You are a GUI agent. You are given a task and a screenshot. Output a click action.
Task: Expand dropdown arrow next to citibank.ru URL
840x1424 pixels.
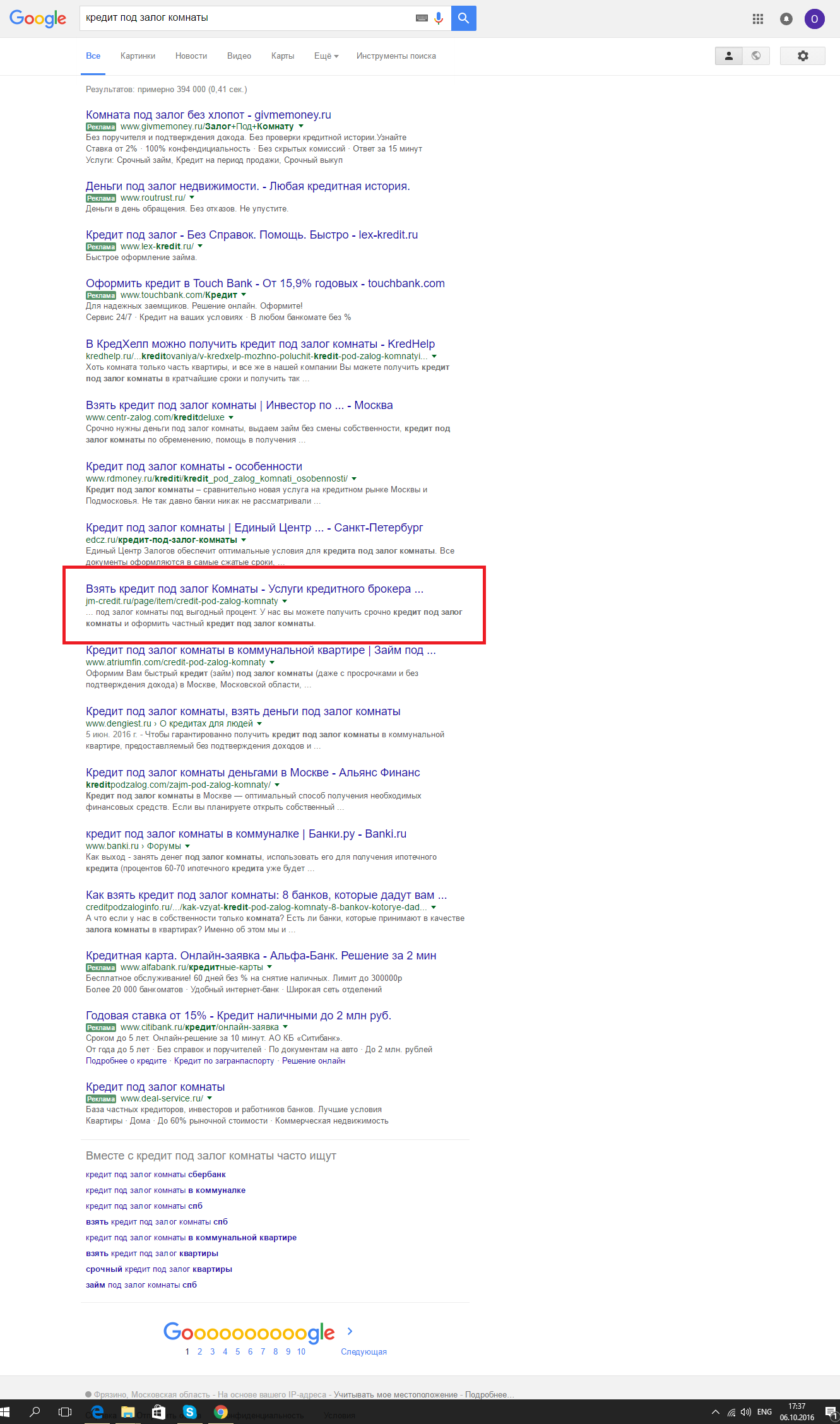tap(285, 1027)
